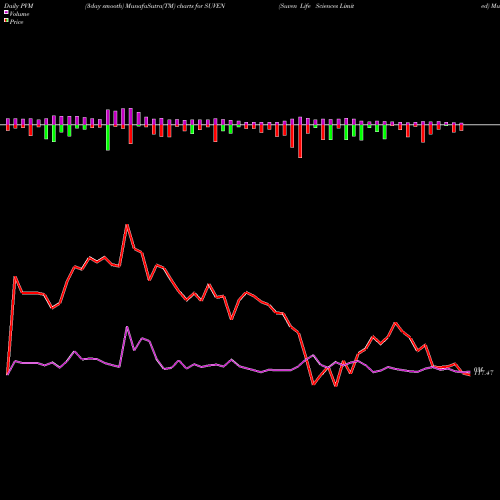Select the 'Price' legend label
This screenshot has height=500, width=500.
tap(16, 22)
